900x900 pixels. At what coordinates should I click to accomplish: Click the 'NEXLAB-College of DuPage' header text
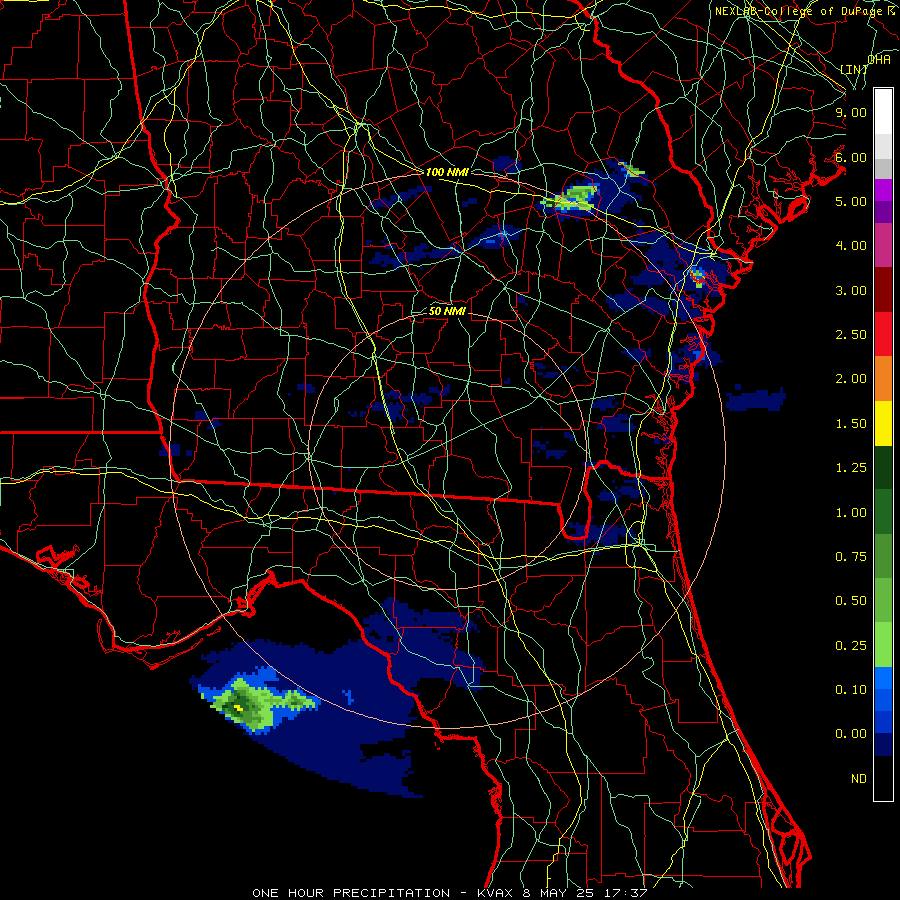[800, 11]
